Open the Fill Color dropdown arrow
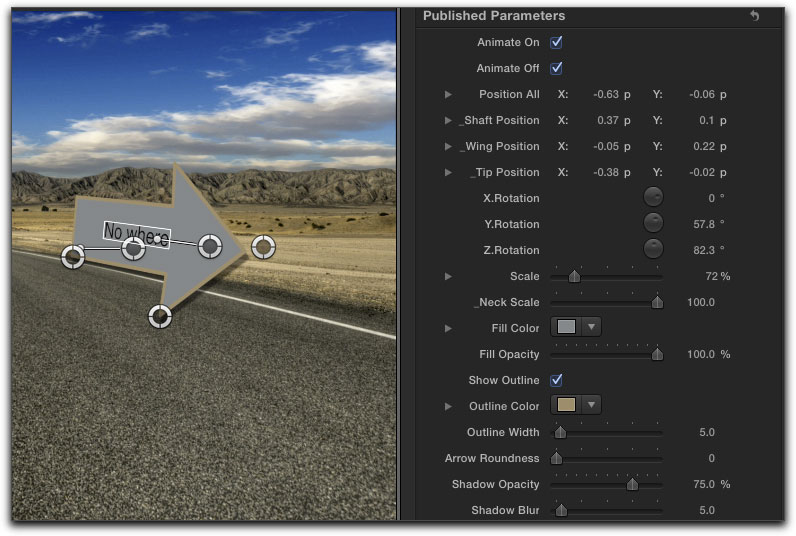 coord(591,327)
